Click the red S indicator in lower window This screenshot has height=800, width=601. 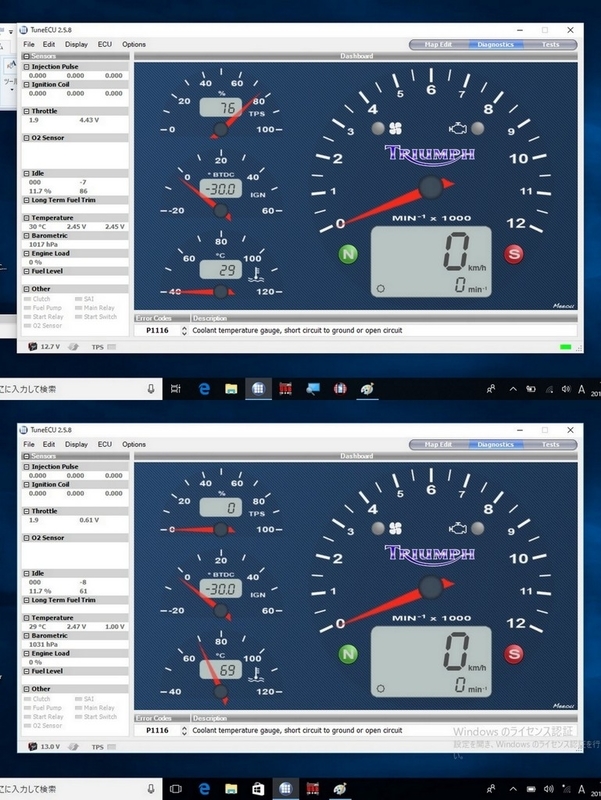[x=514, y=654]
